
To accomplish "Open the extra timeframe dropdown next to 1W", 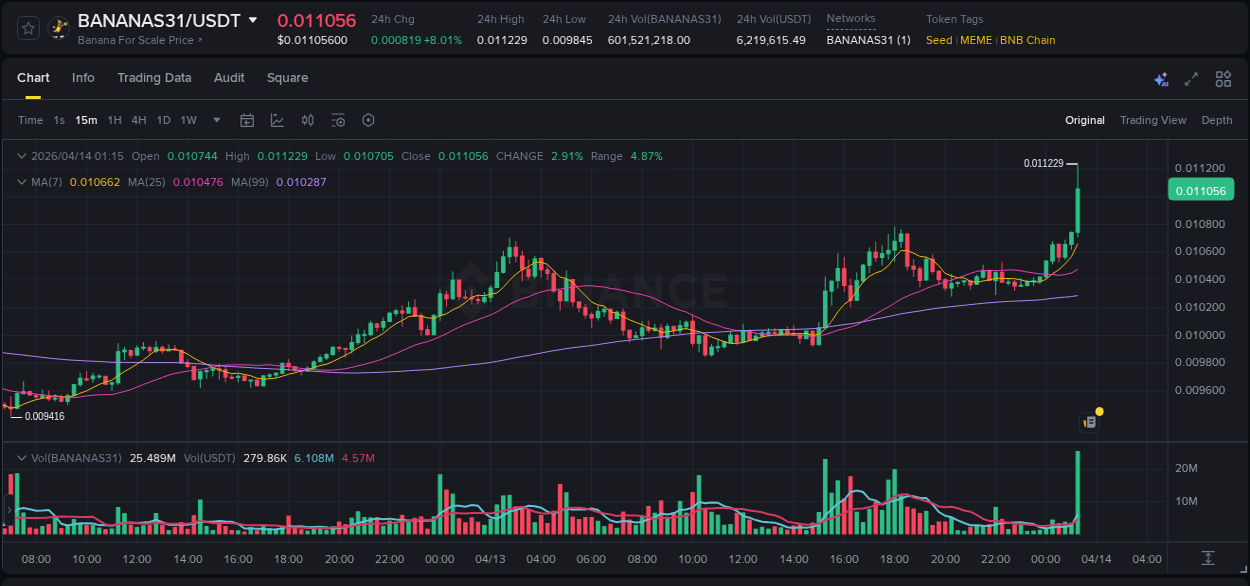I will (216, 120).
